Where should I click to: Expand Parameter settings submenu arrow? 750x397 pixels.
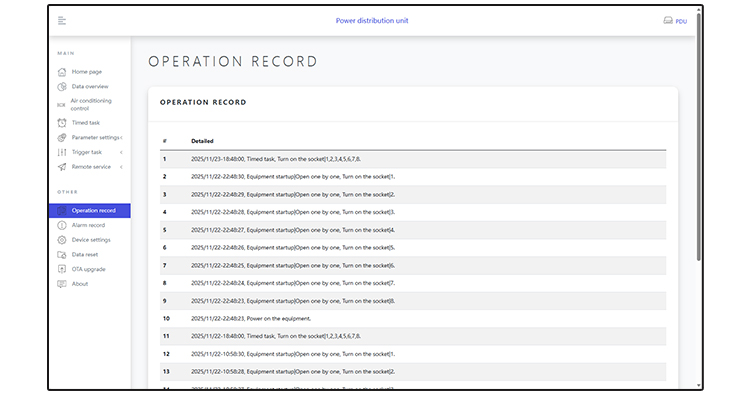pos(121,138)
